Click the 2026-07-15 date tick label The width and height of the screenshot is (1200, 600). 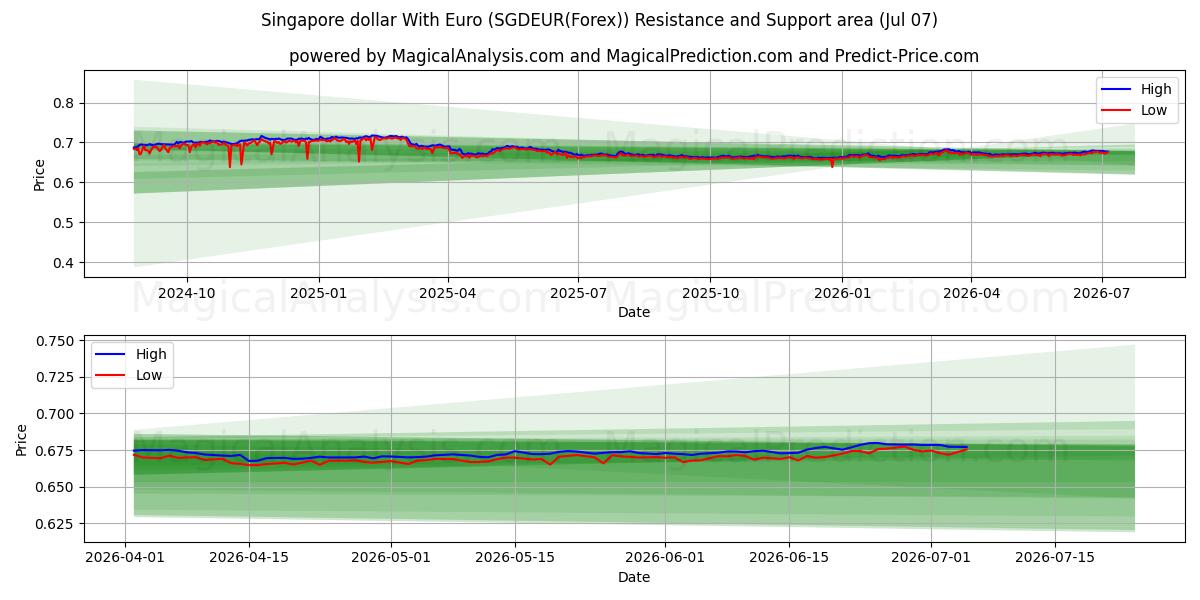1057,557
